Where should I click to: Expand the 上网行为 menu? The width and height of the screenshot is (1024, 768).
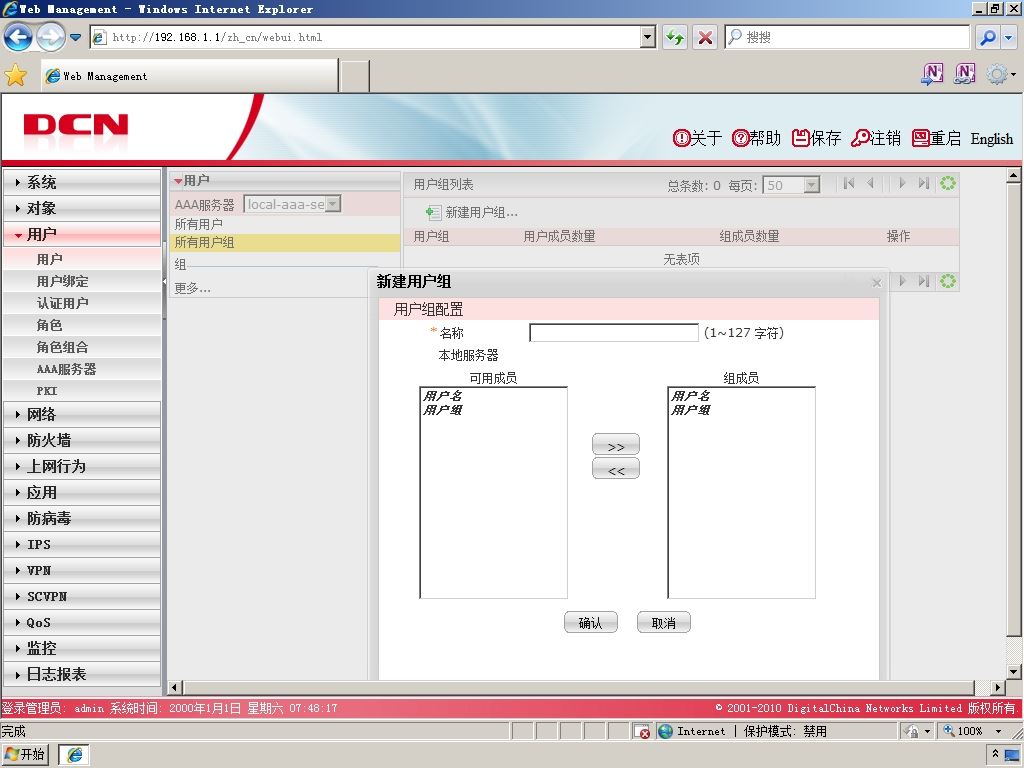click(x=82, y=466)
